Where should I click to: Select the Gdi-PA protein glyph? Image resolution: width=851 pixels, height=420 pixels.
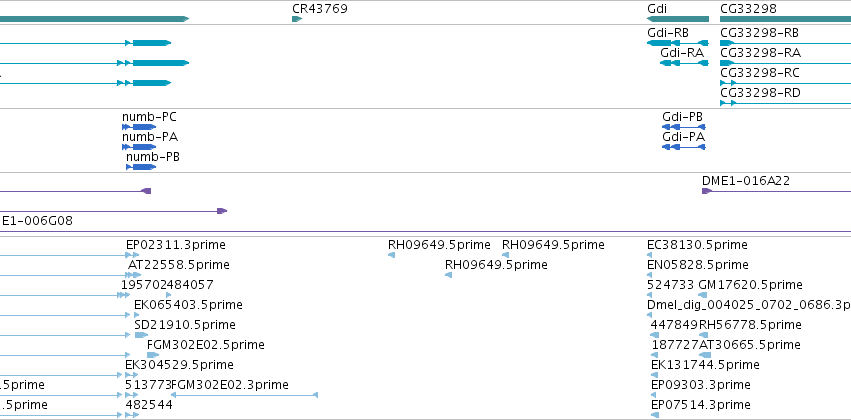tap(684, 147)
